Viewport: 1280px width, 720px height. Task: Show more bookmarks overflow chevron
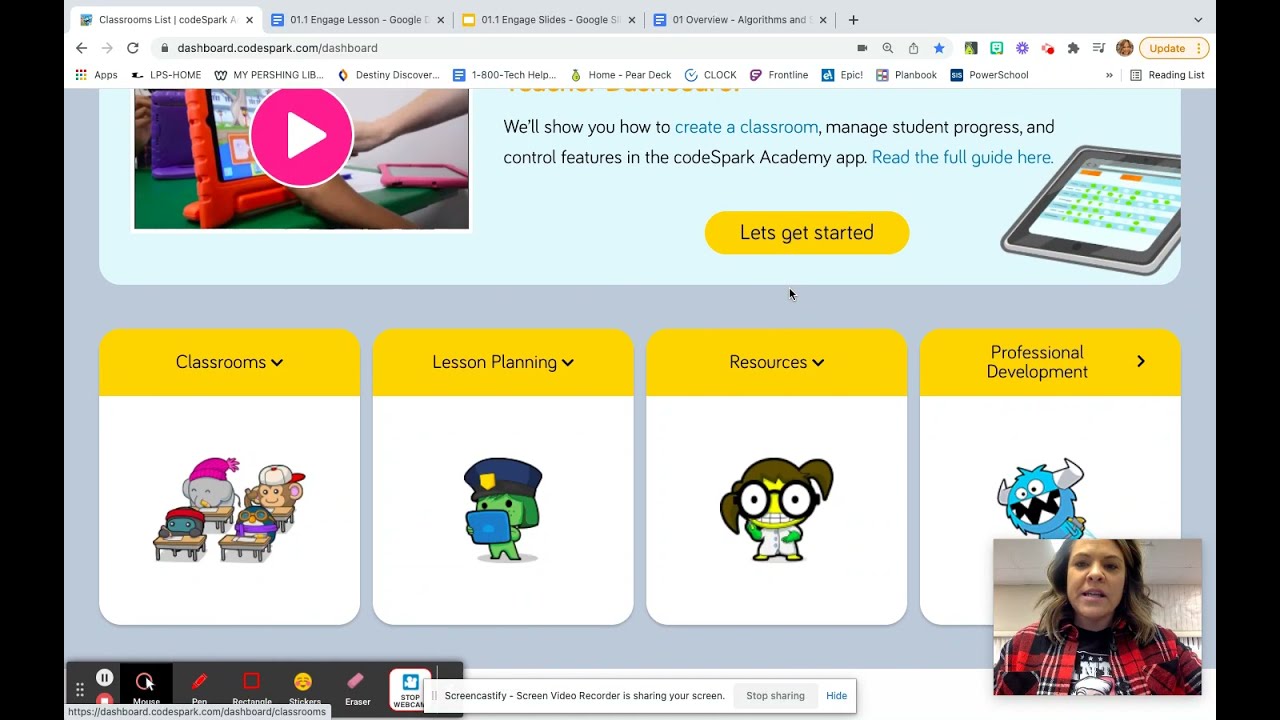1109,75
